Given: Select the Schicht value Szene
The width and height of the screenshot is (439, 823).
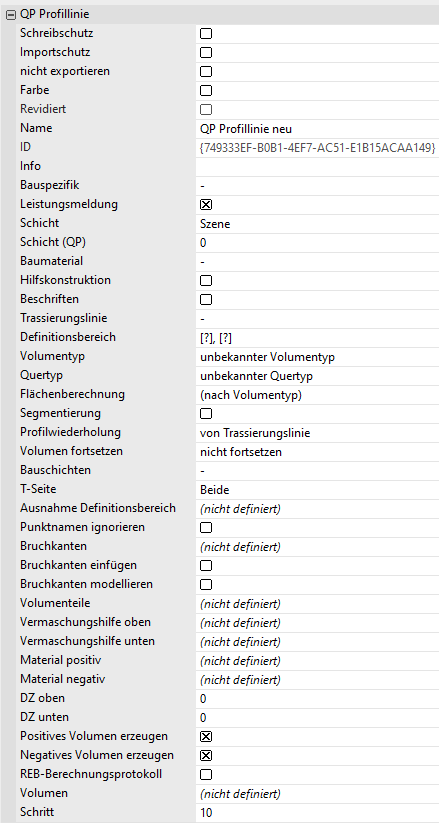Looking at the screenshot, I should [317, 224].
